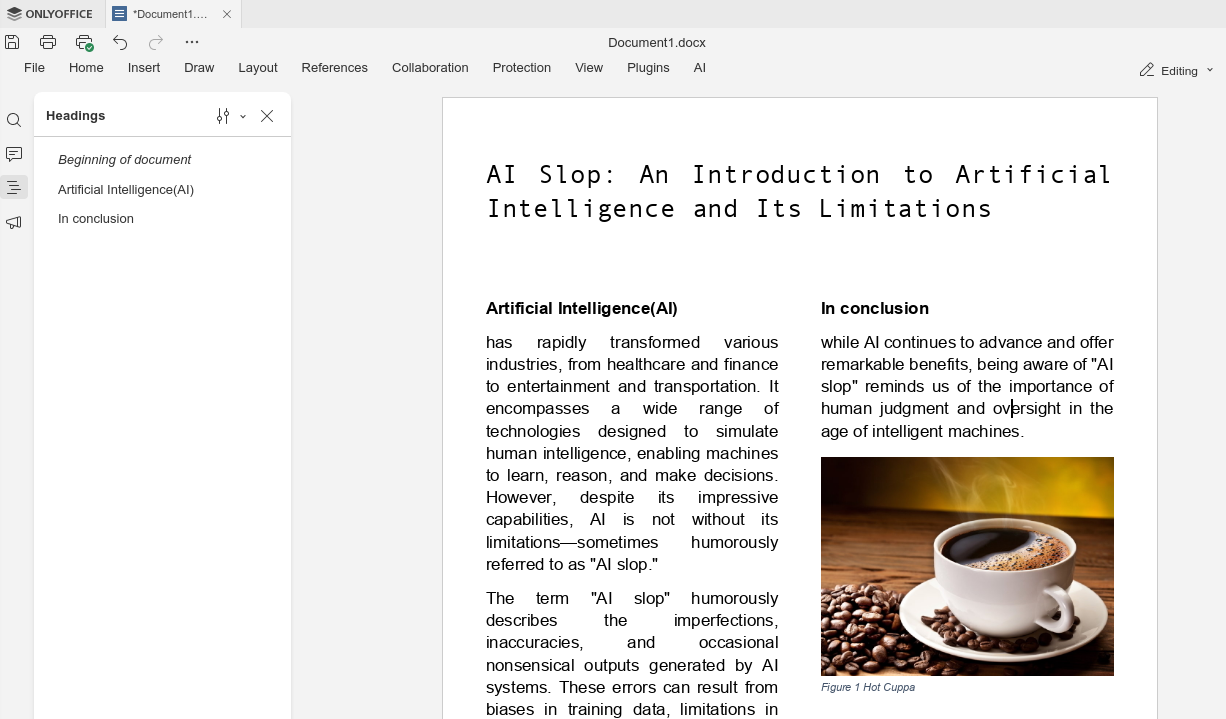Click the document title text
1226x719 pixels.
click(799, 191)
